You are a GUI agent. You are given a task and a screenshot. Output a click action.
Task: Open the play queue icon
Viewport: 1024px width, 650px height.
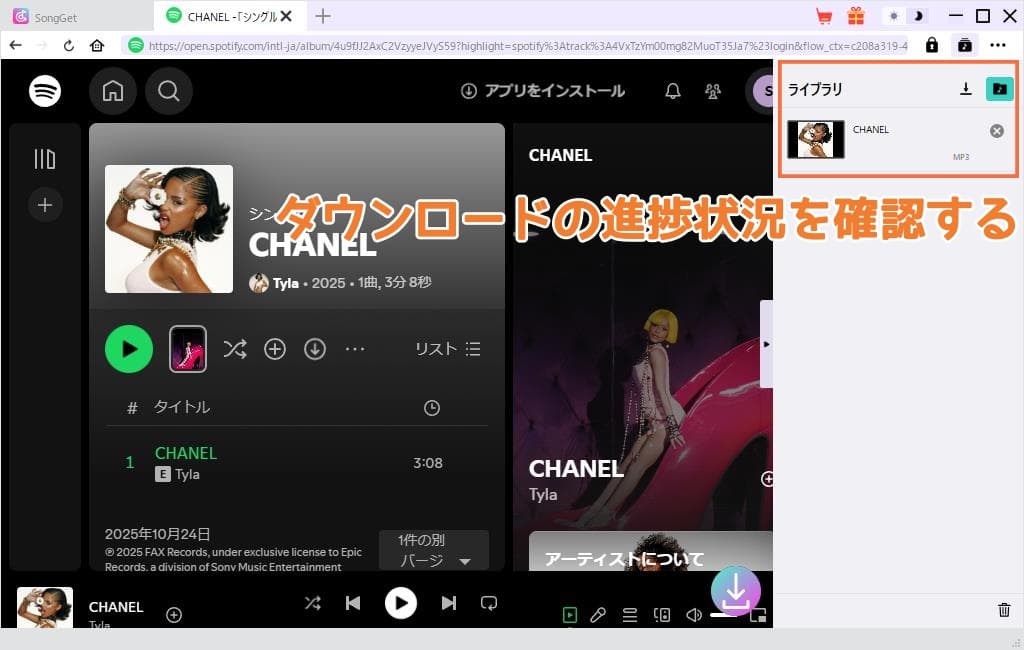[x=630, y=615]
